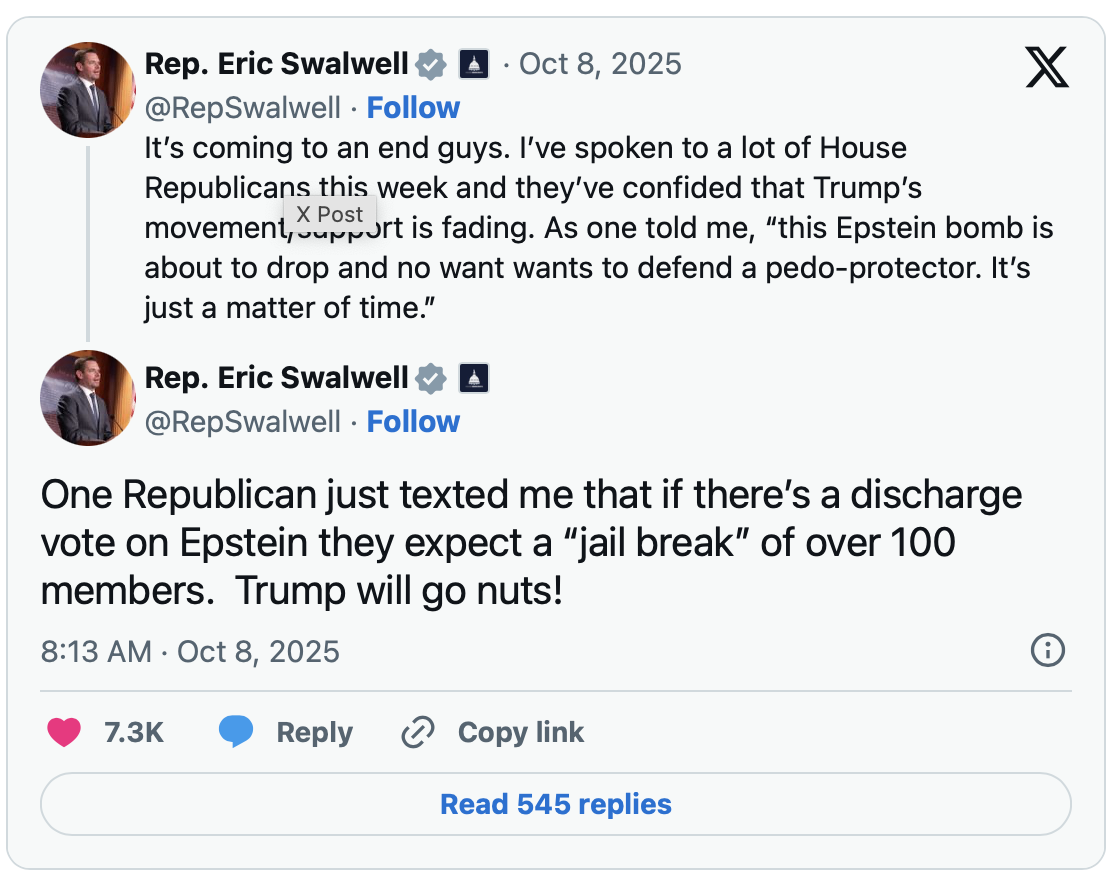Click the 7.3K likes count
The image size is (1114, 884).
(x=134, y=733)
